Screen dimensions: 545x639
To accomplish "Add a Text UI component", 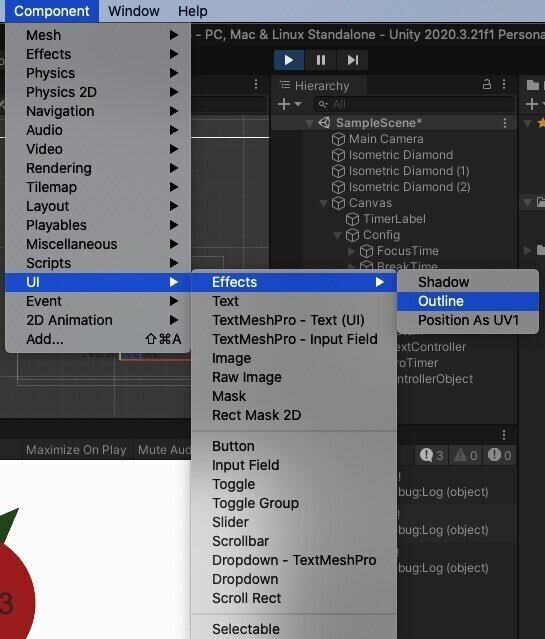I will [x=294, y=301].
